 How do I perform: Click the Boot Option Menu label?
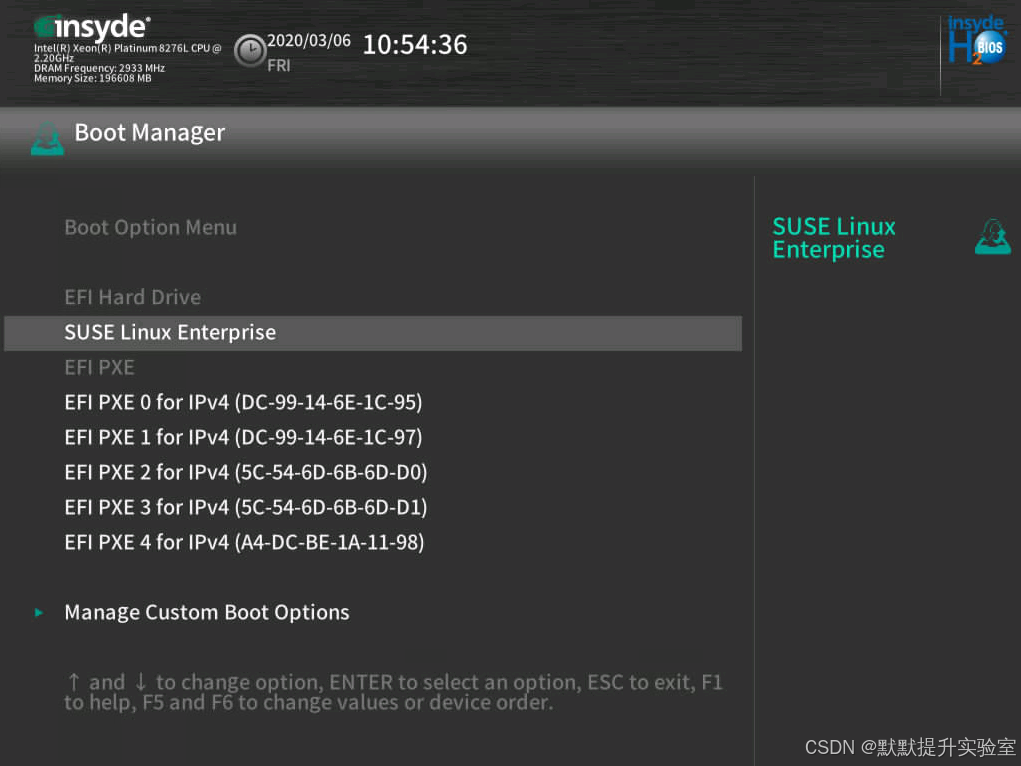pos(150,227)
